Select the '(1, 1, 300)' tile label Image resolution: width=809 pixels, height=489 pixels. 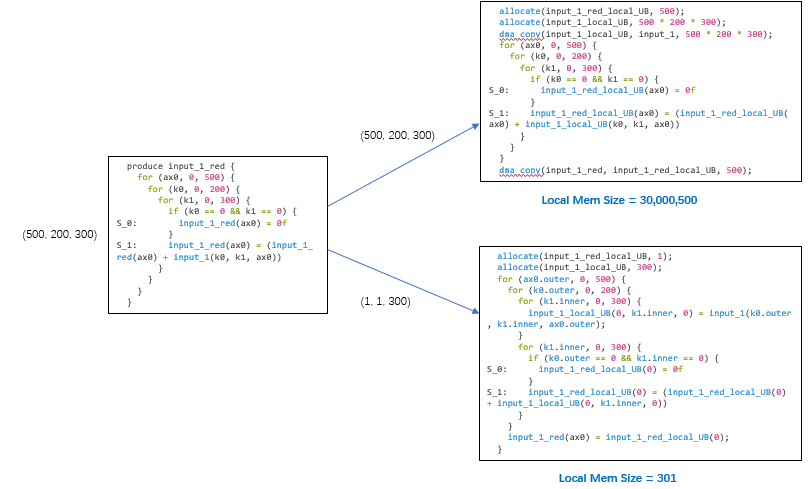coord(385,301)
